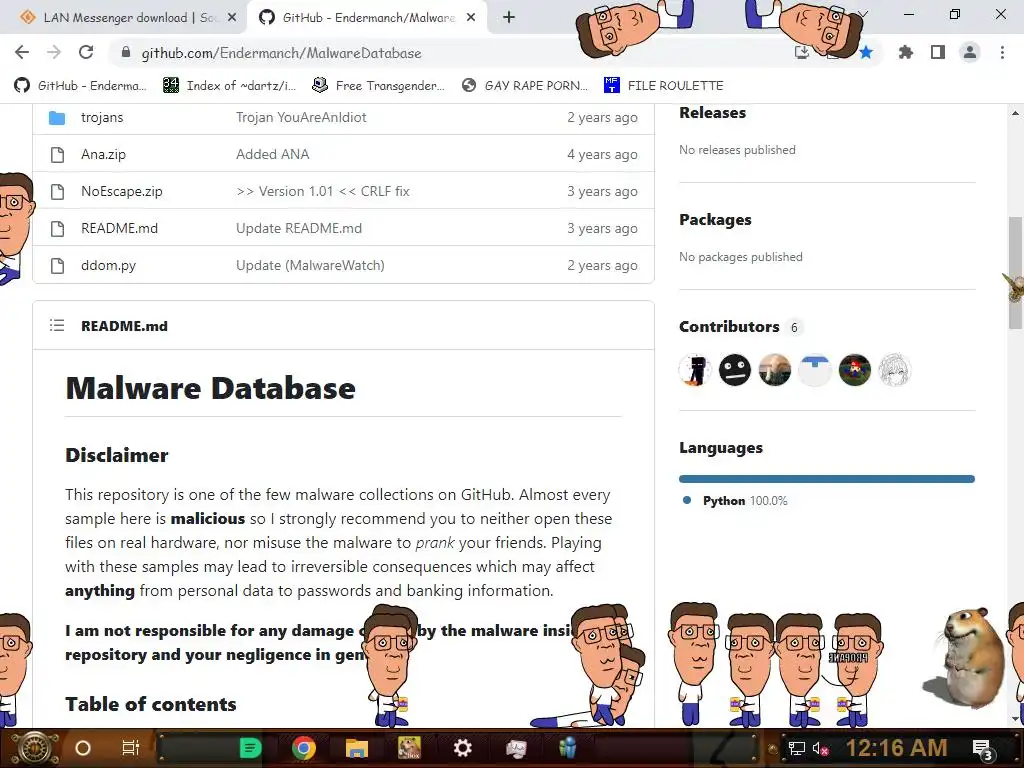
Task: Reload the GitHub page
Action: pyautogui.click(x=86, y=52)
